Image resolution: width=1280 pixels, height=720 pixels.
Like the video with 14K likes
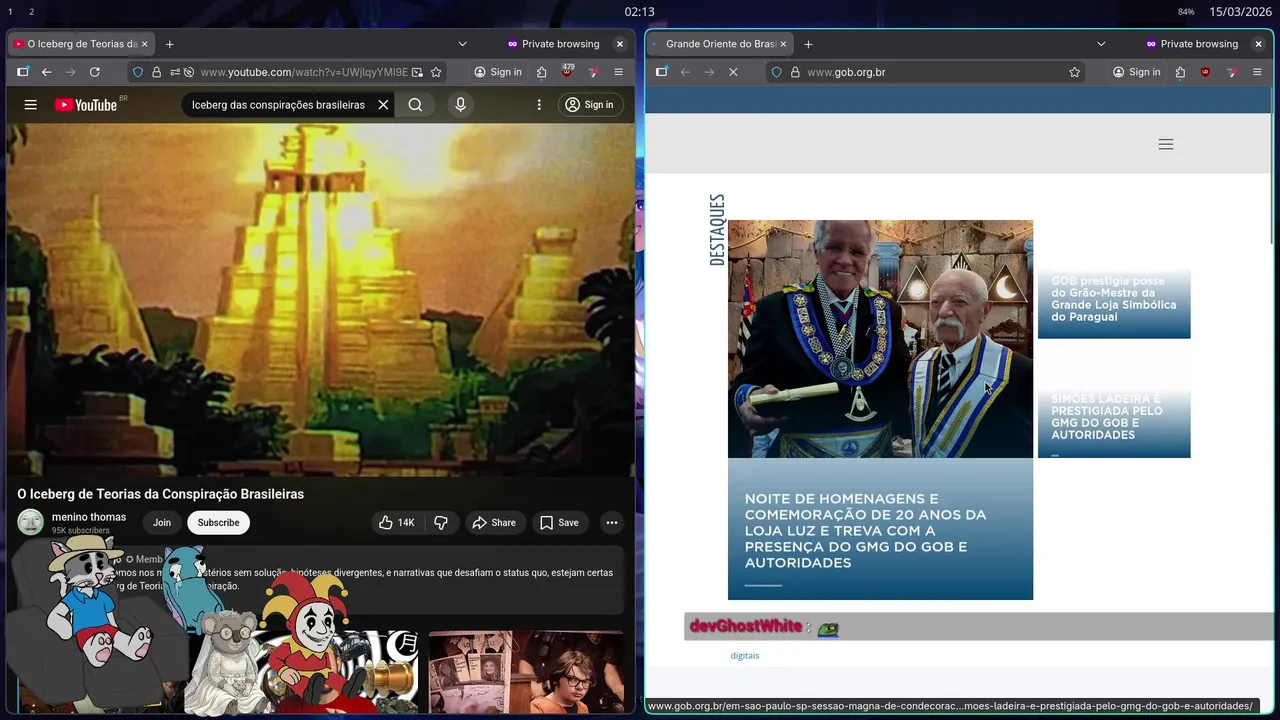[397, 522]
